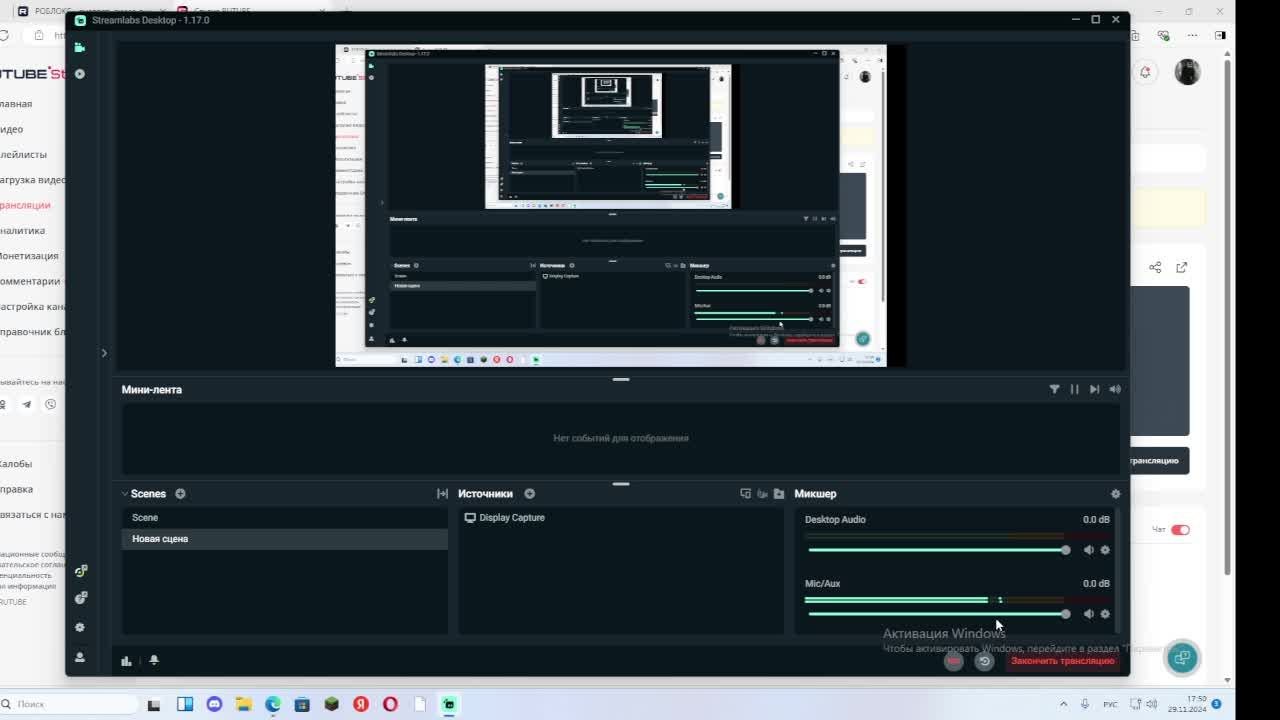Screen dimensions: 1280x720
Task: Open Справка link in Rutube sidebar
Action: pos(16,489)
